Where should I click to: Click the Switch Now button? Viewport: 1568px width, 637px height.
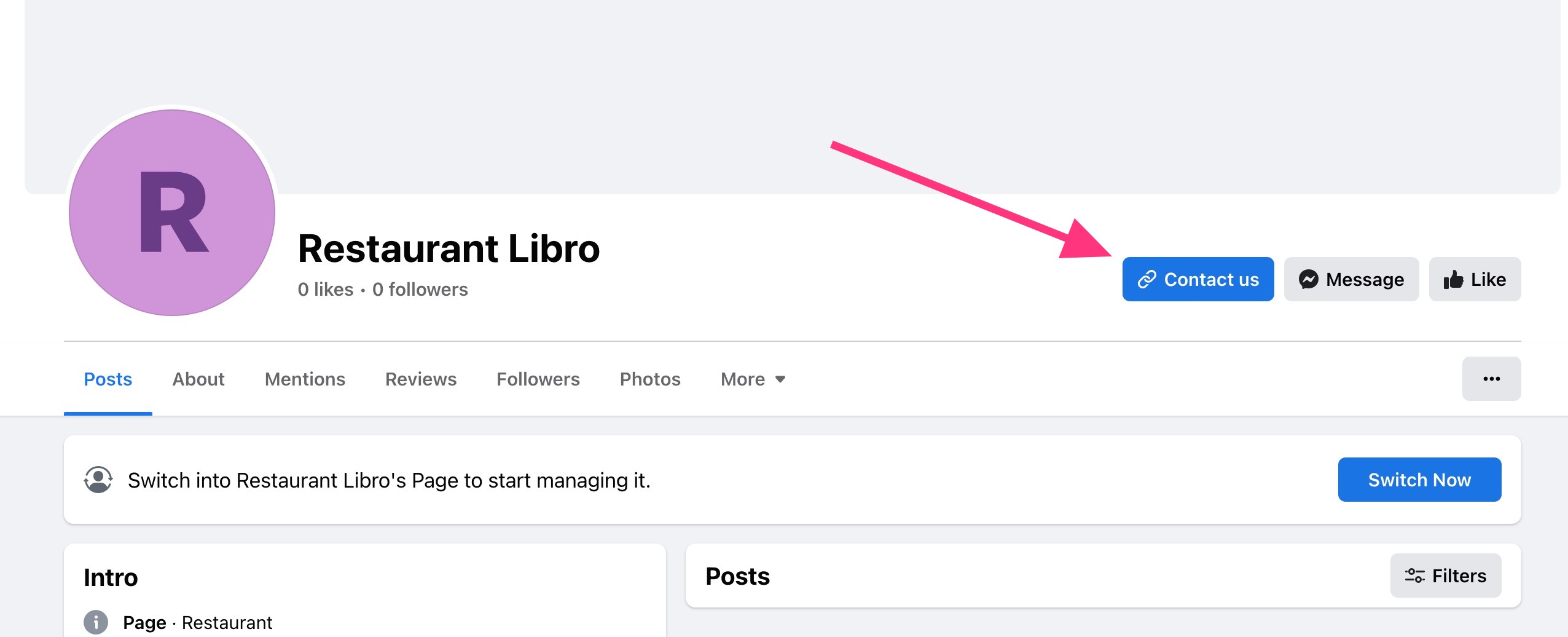pyautogui.click(x=1419, y=480)
